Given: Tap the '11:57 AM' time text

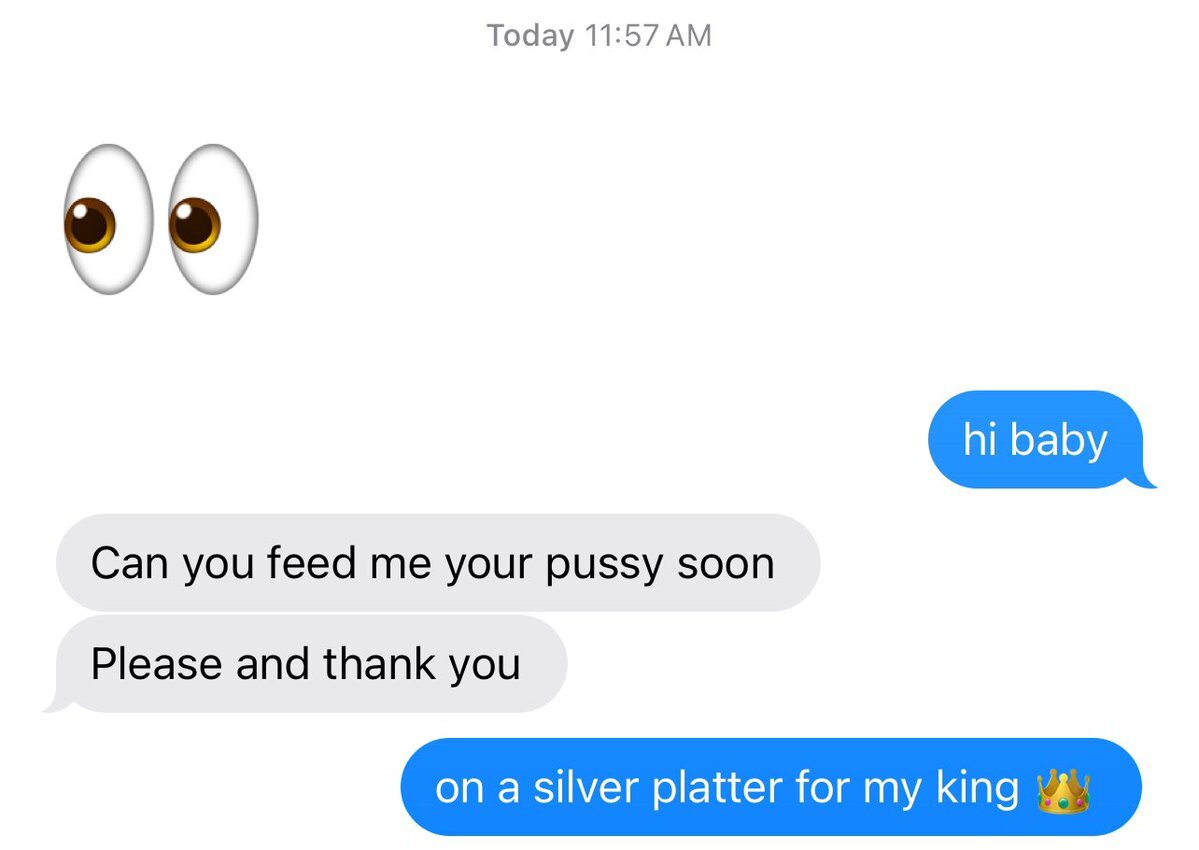Looking at the screenshot, I should (x=648, y=36).
